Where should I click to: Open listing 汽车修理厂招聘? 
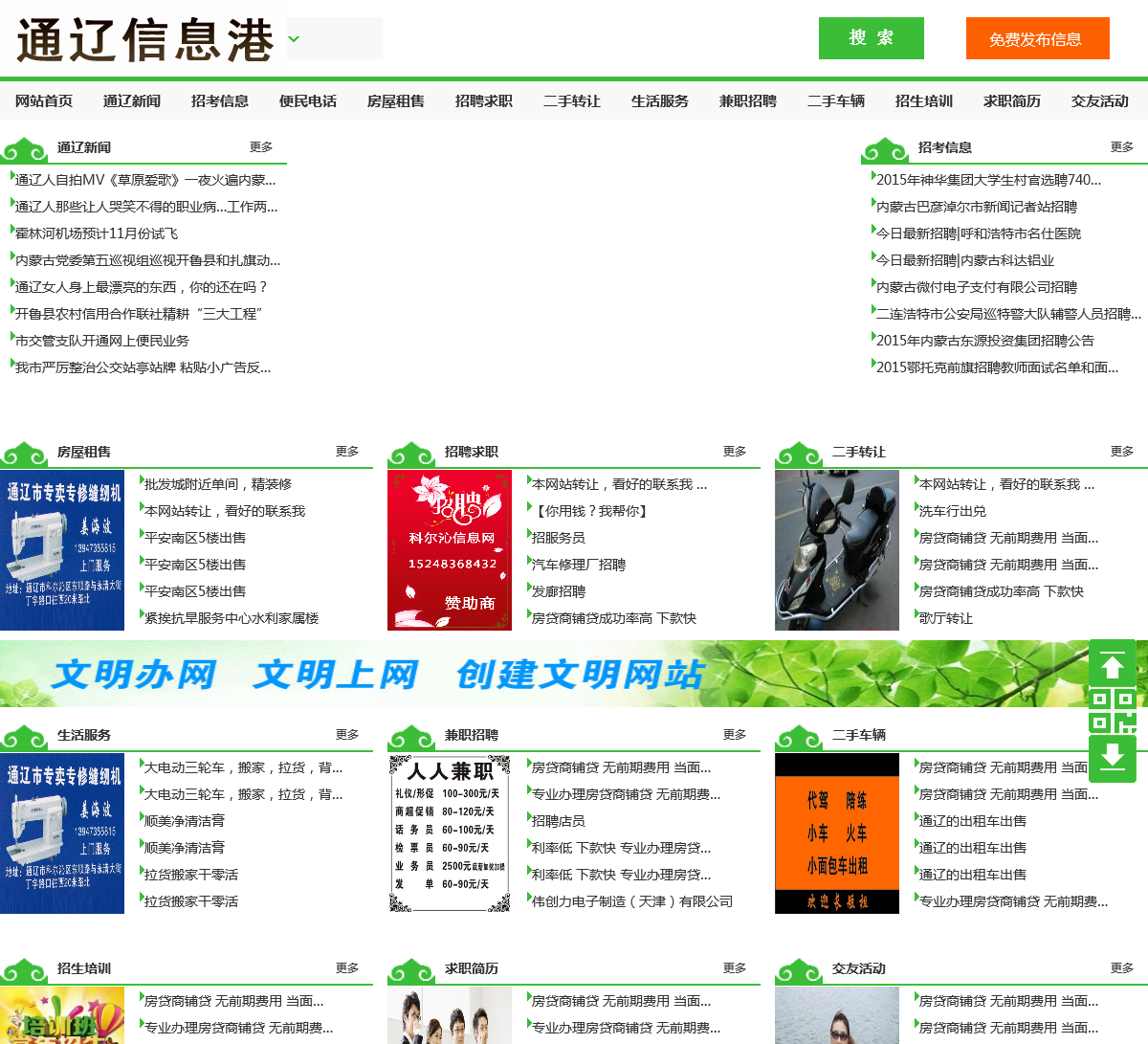pyautogui.click(x=579, y=565)
